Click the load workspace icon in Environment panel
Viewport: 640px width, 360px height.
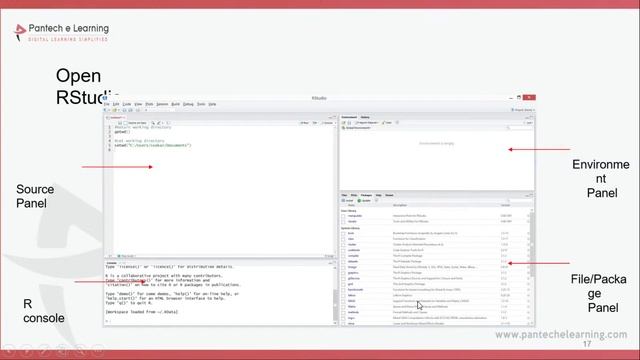tap(344, 122)
